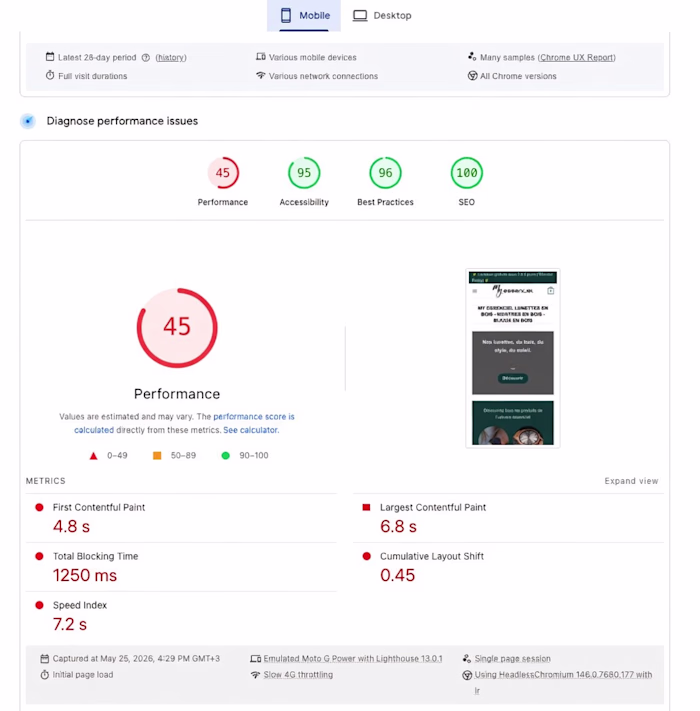Open the performance score is calculated link
Viewport: 700px width, 711px height.
pyautogui.click(x=185, y=423)
